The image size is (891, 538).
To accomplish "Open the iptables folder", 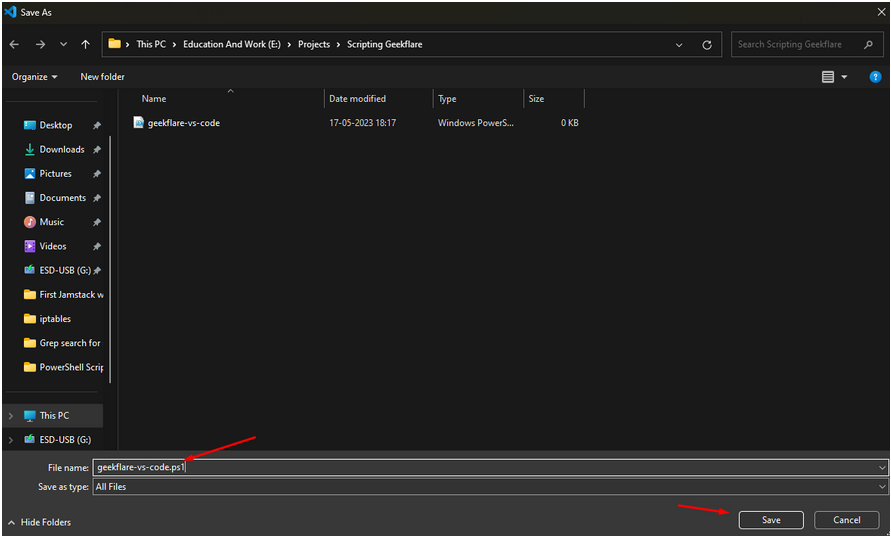I will tap(55, 319).
